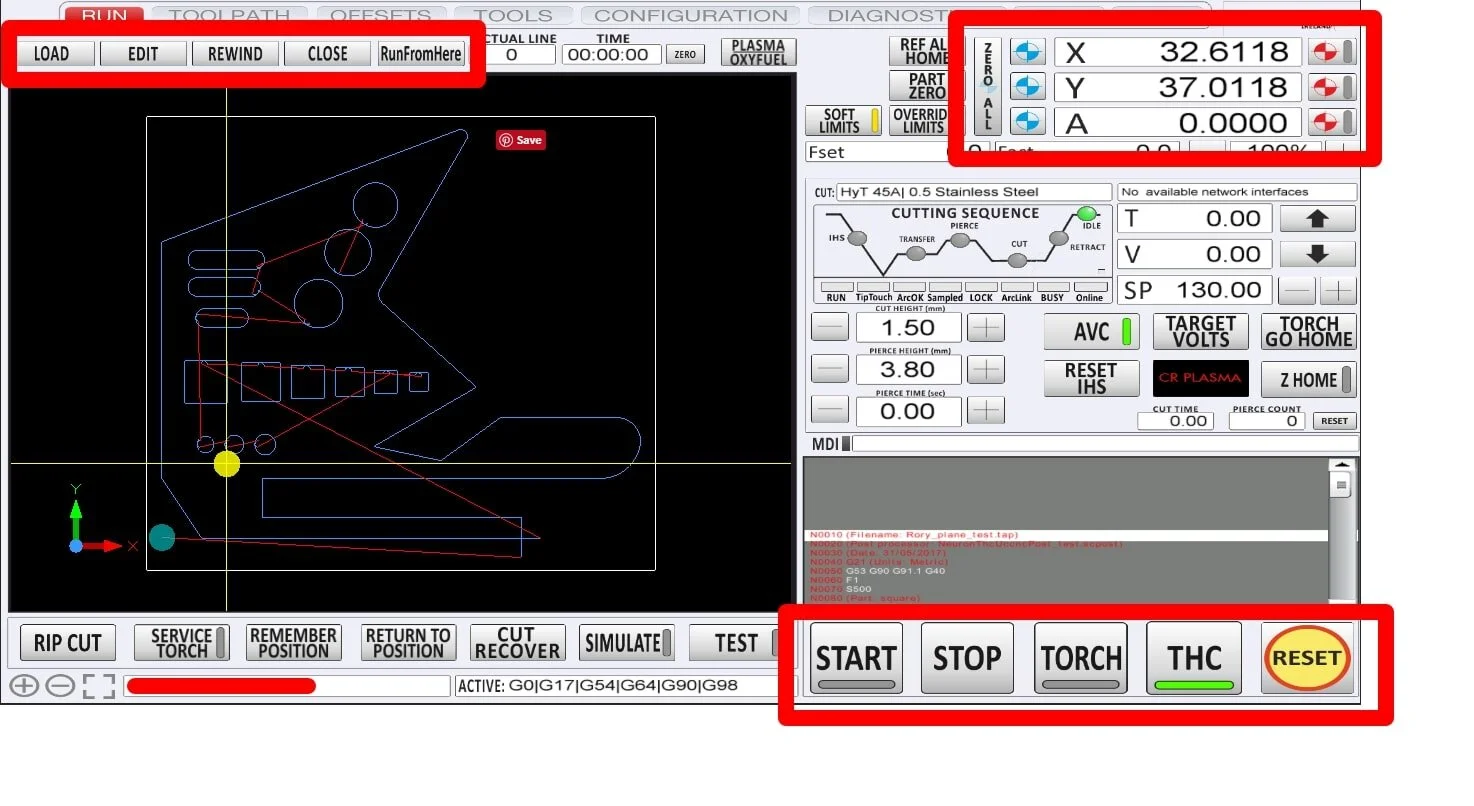Open the DIAGNOSTICS tab

point(886,15)
